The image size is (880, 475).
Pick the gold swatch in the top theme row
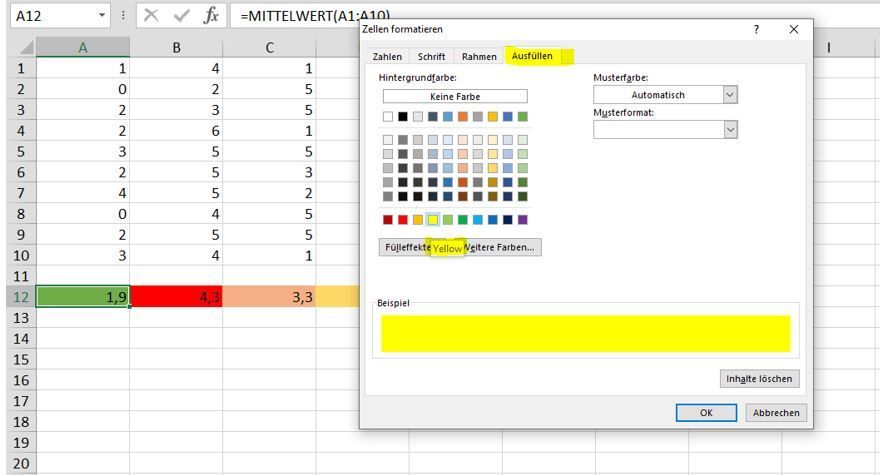pos(493,116)
